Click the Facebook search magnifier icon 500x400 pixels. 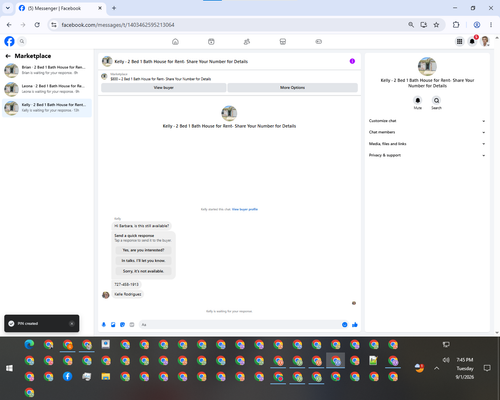pyautogui.click(x=22, y=41)
